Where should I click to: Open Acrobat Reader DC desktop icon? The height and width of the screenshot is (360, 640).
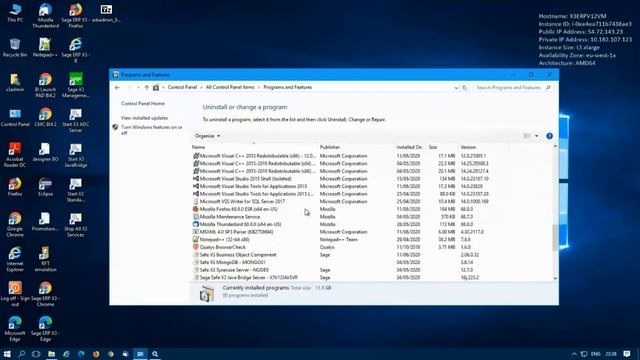tap(15, 155)
